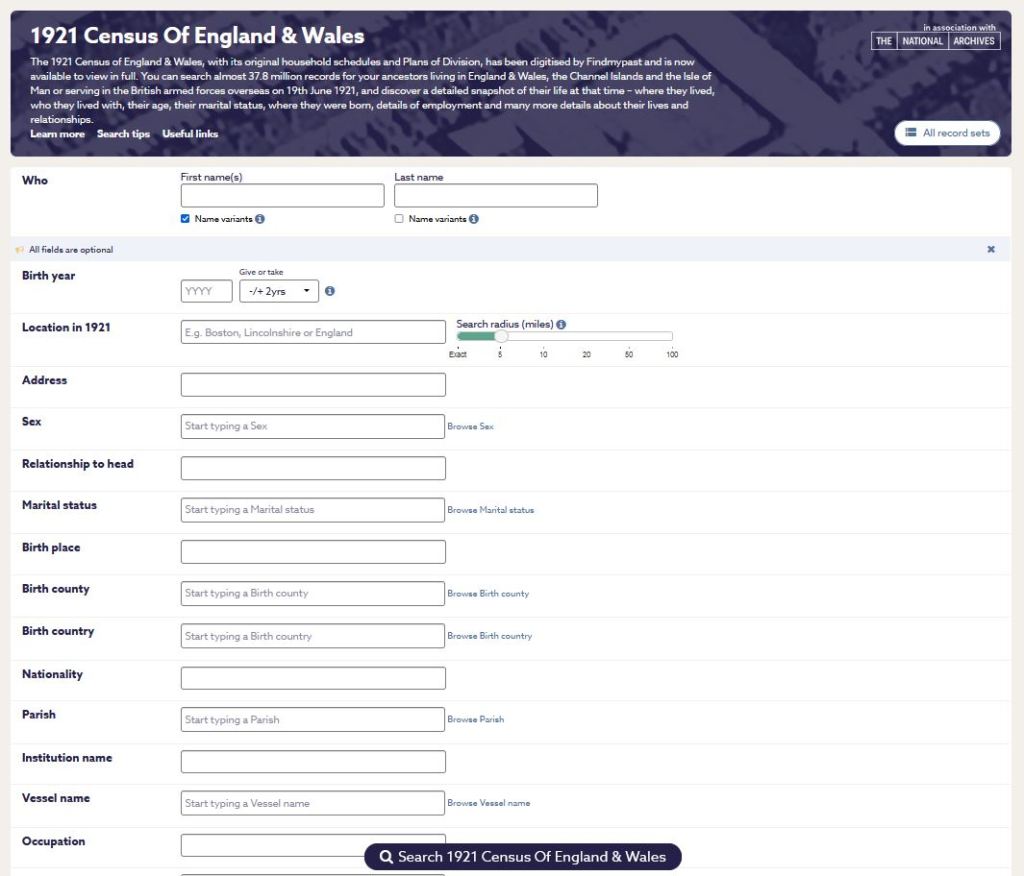Click the Location in 1921 input field
The width and height of the screenshot is (1024, 876).
(x=313, y=333)
